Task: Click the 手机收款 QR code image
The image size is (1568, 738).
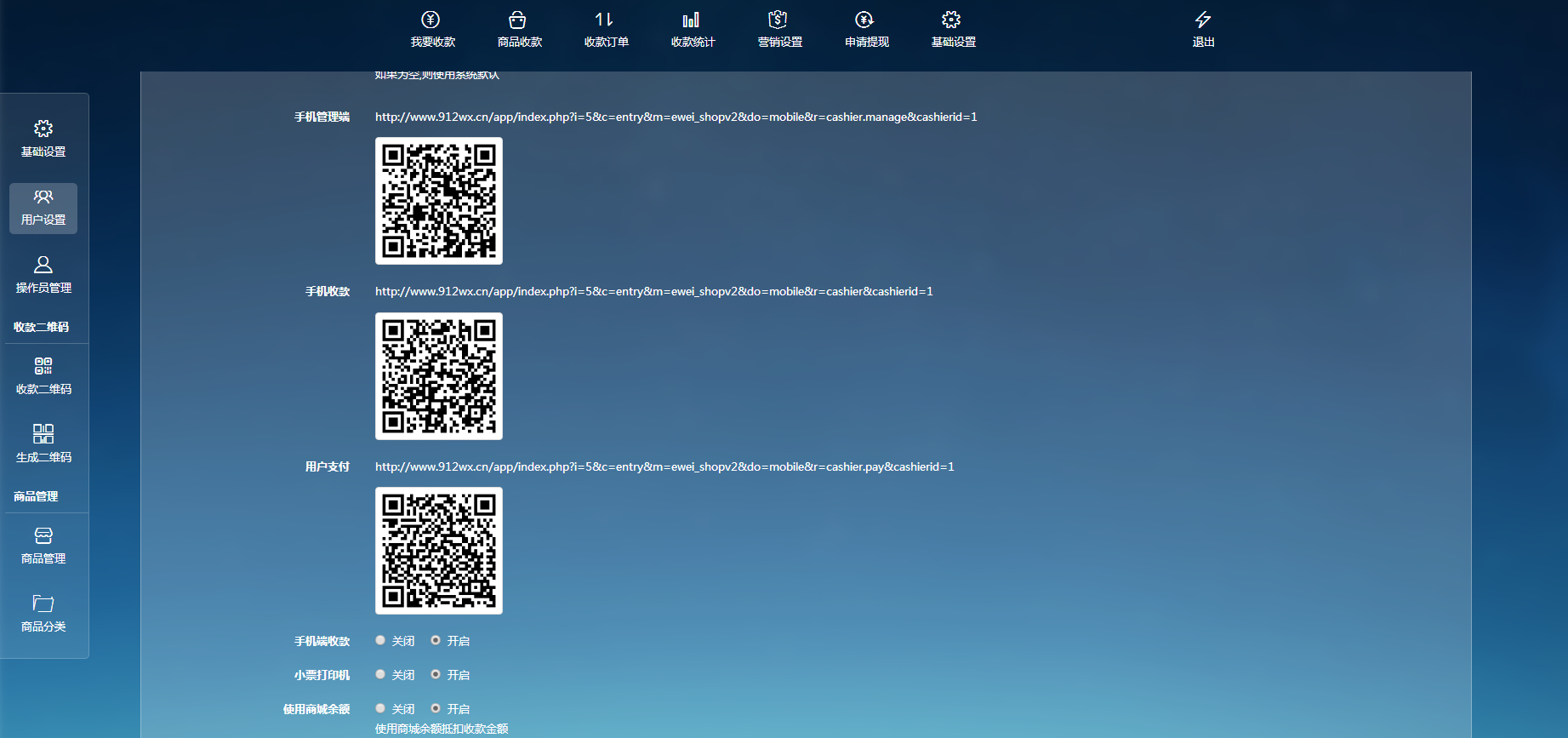Action: pos(439,376)
